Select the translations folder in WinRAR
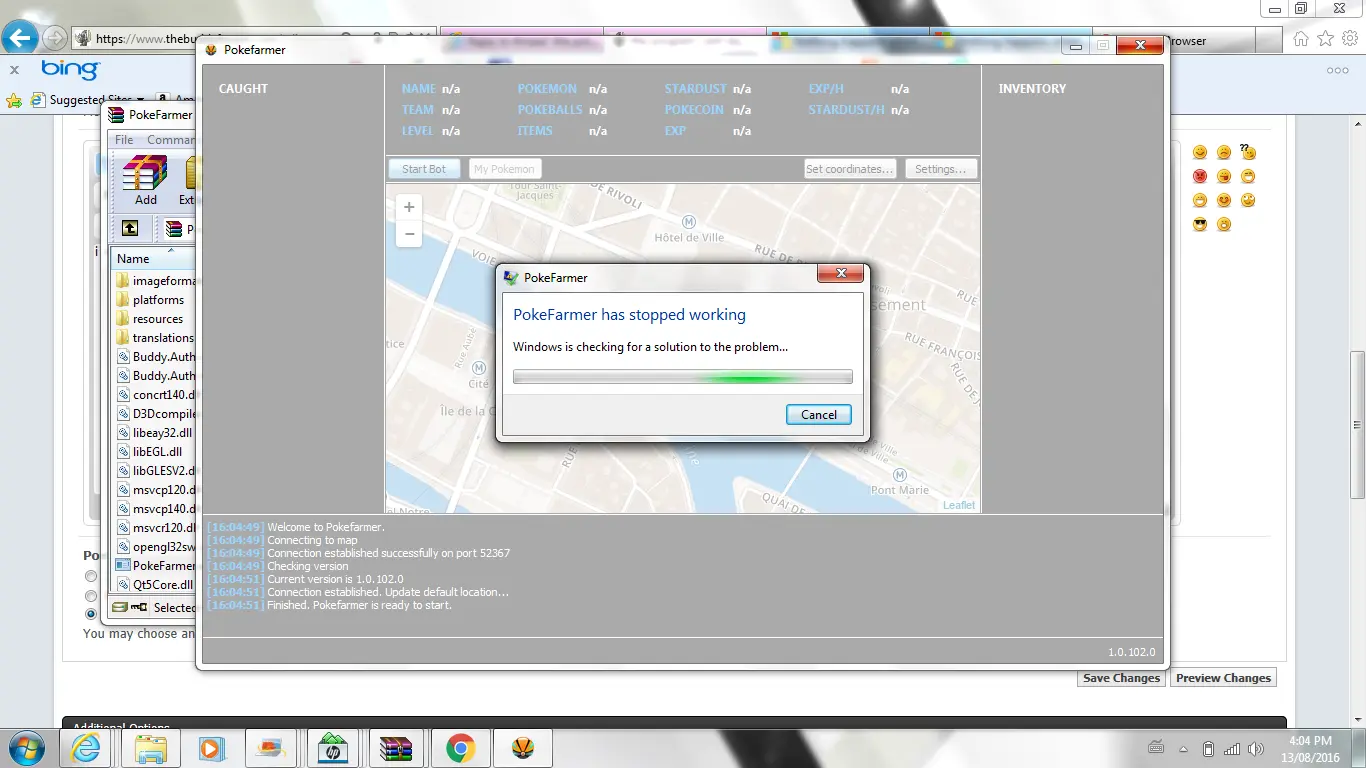Viewport: 1366px width, 768px height. pos(155,338)
